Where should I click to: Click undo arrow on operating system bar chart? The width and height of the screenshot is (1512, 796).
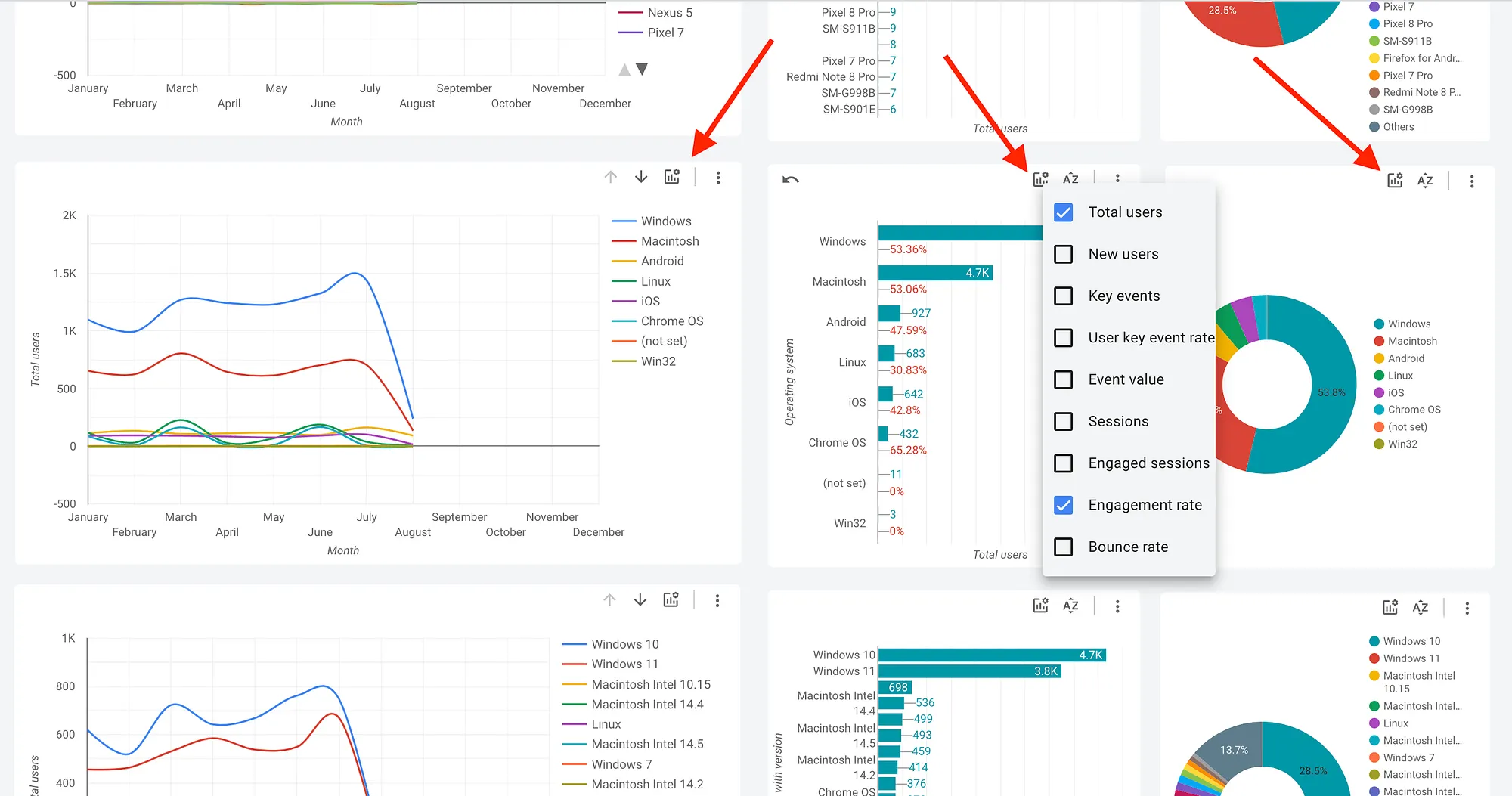click(x=790, y=180)
